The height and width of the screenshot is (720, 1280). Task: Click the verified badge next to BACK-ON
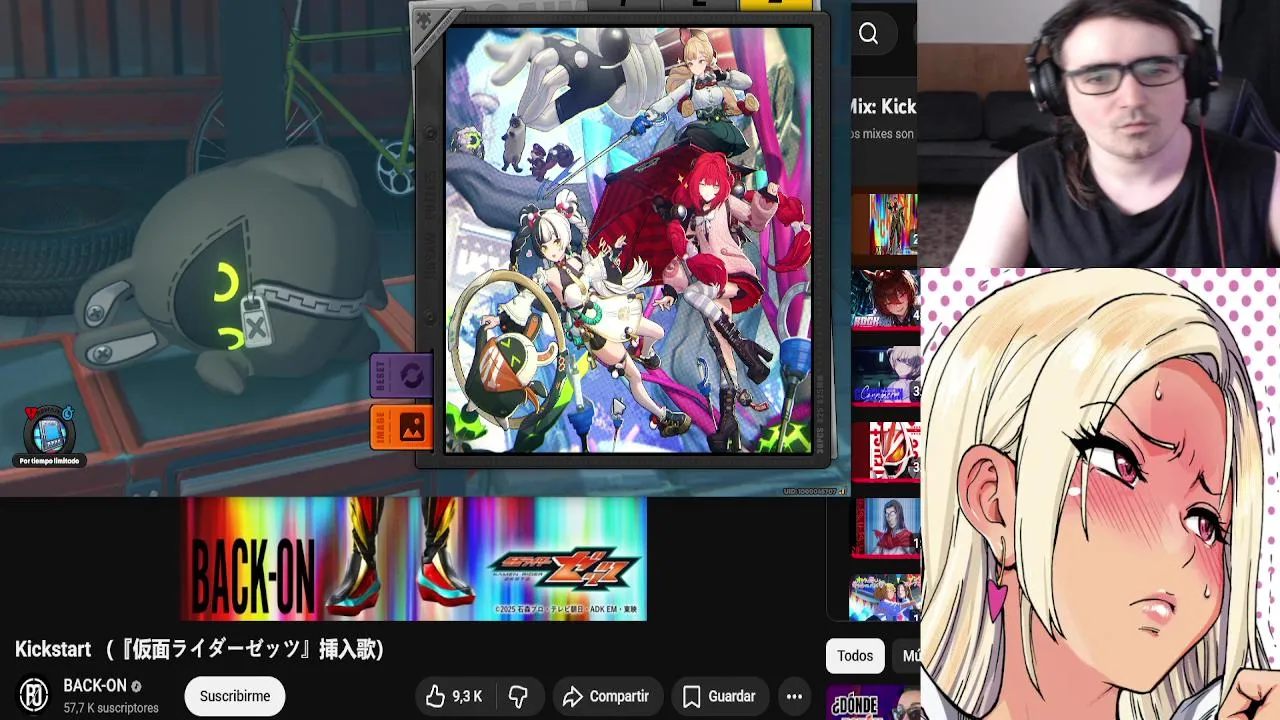coord(137,686)
